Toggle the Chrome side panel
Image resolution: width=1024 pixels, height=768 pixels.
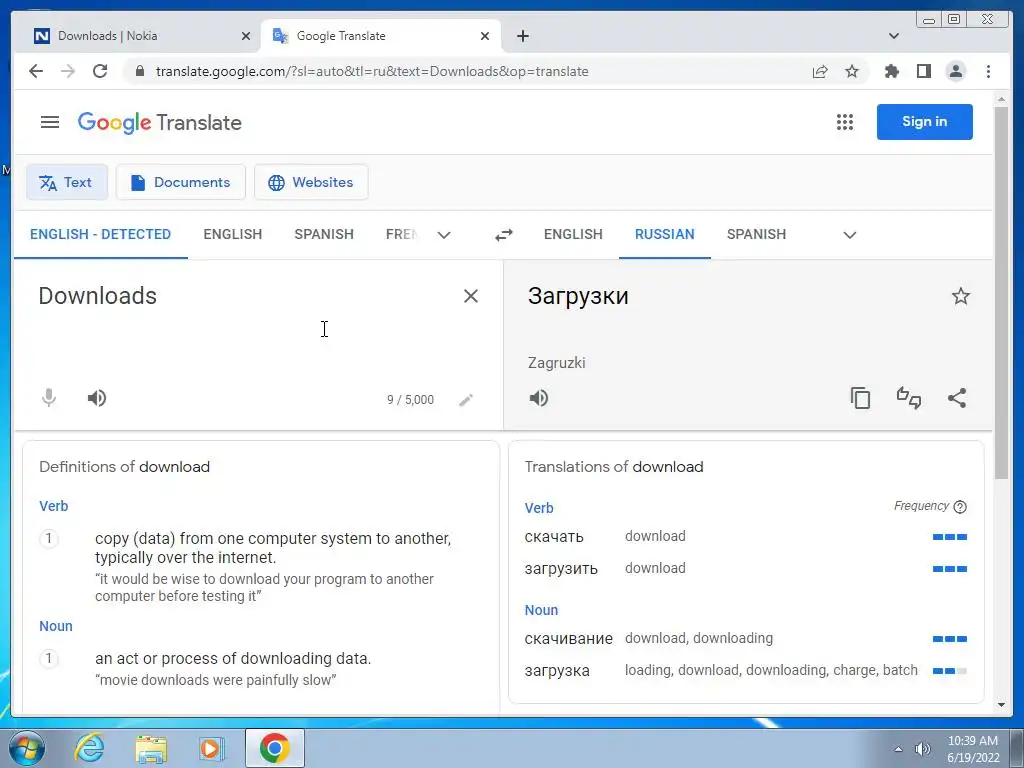tap(923, 71)
